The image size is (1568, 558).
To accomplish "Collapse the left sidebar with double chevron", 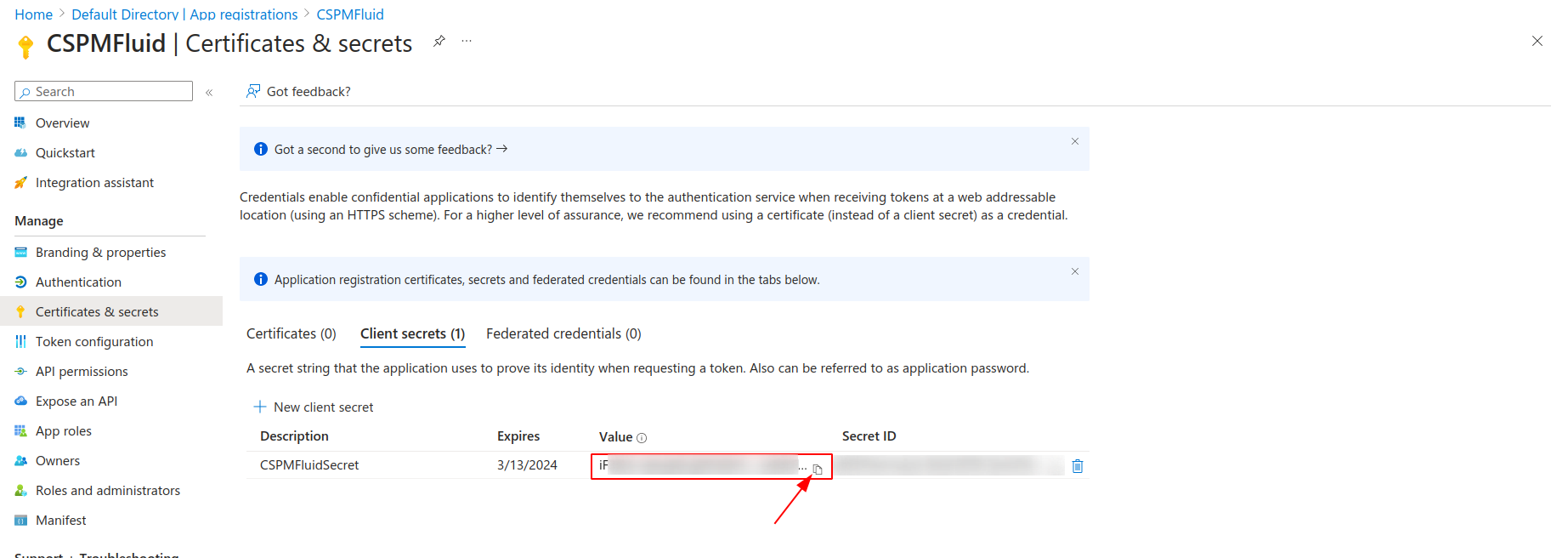I will point(209,91).
